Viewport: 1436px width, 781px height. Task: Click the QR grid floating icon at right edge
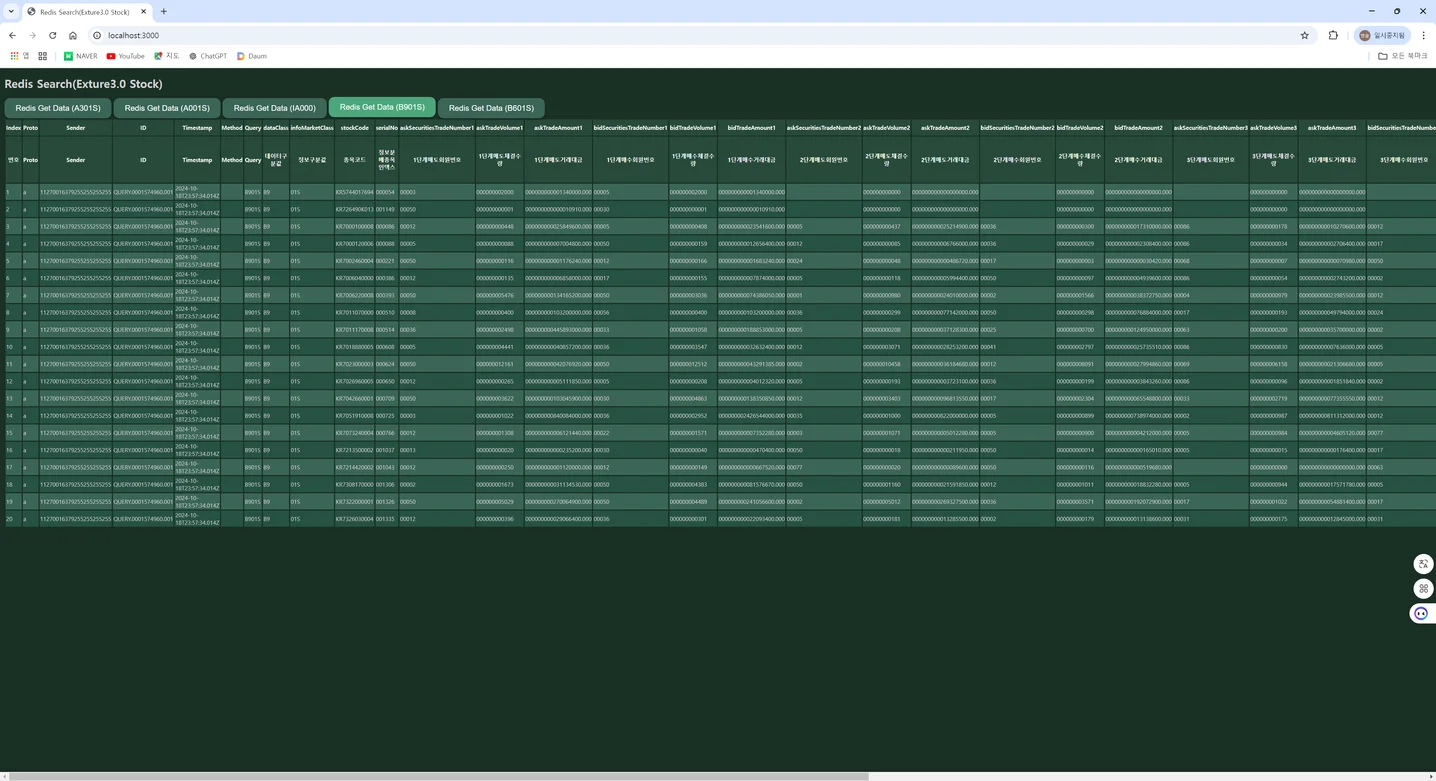[x=1423, y=588]
